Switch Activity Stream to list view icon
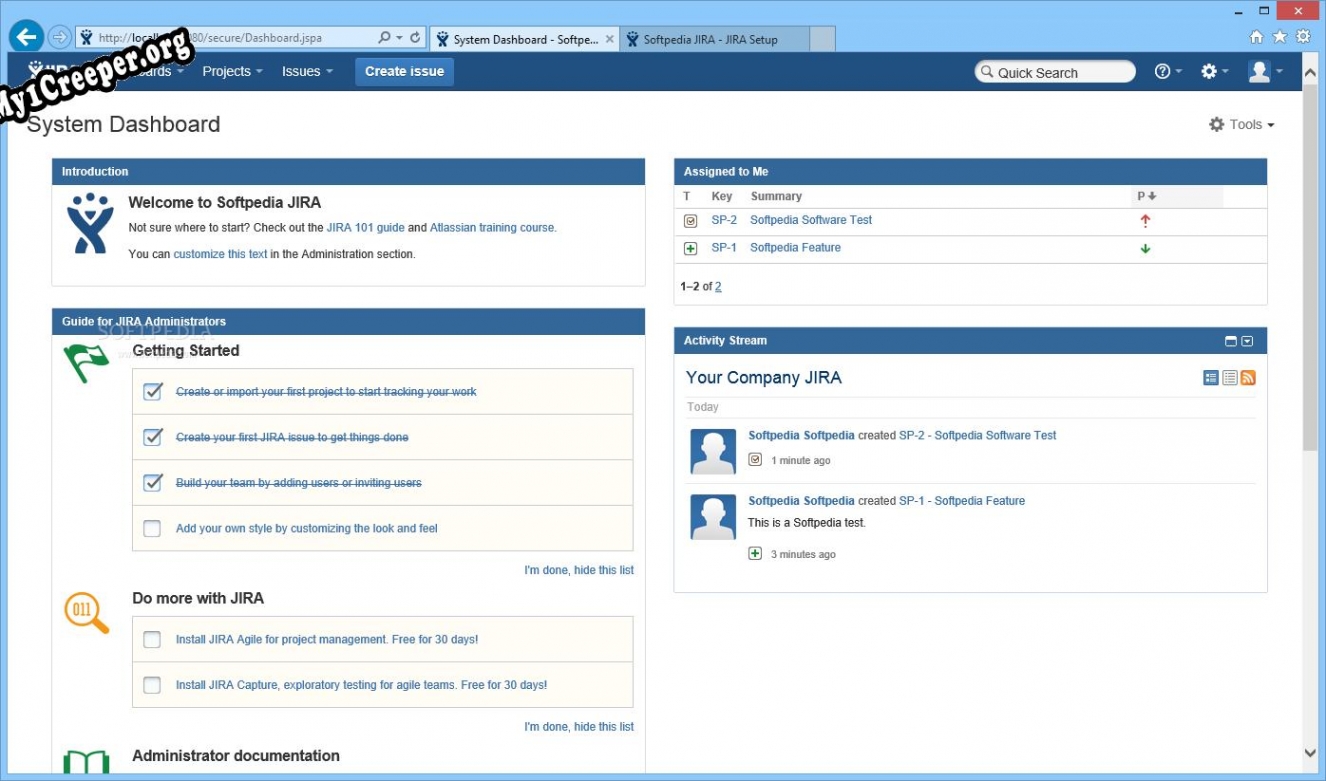The height and width of the screenshot is (781, 1326). point(1230,377)
